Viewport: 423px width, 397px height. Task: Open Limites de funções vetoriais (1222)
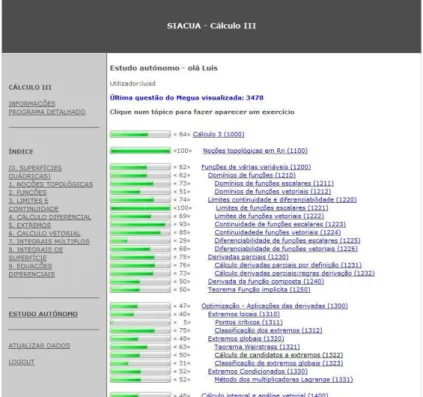coord(269,216)
